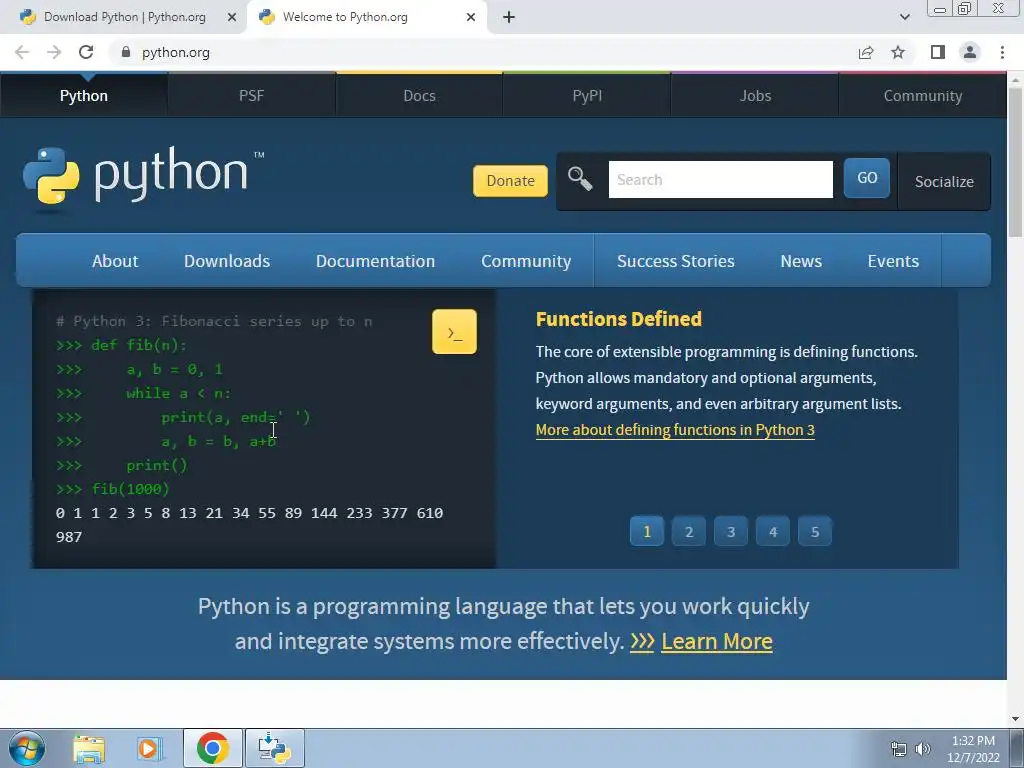Click the share page icon in address bar
Image resolution: width=1024 pixels, height=768 pixels.
coord(866,52)
